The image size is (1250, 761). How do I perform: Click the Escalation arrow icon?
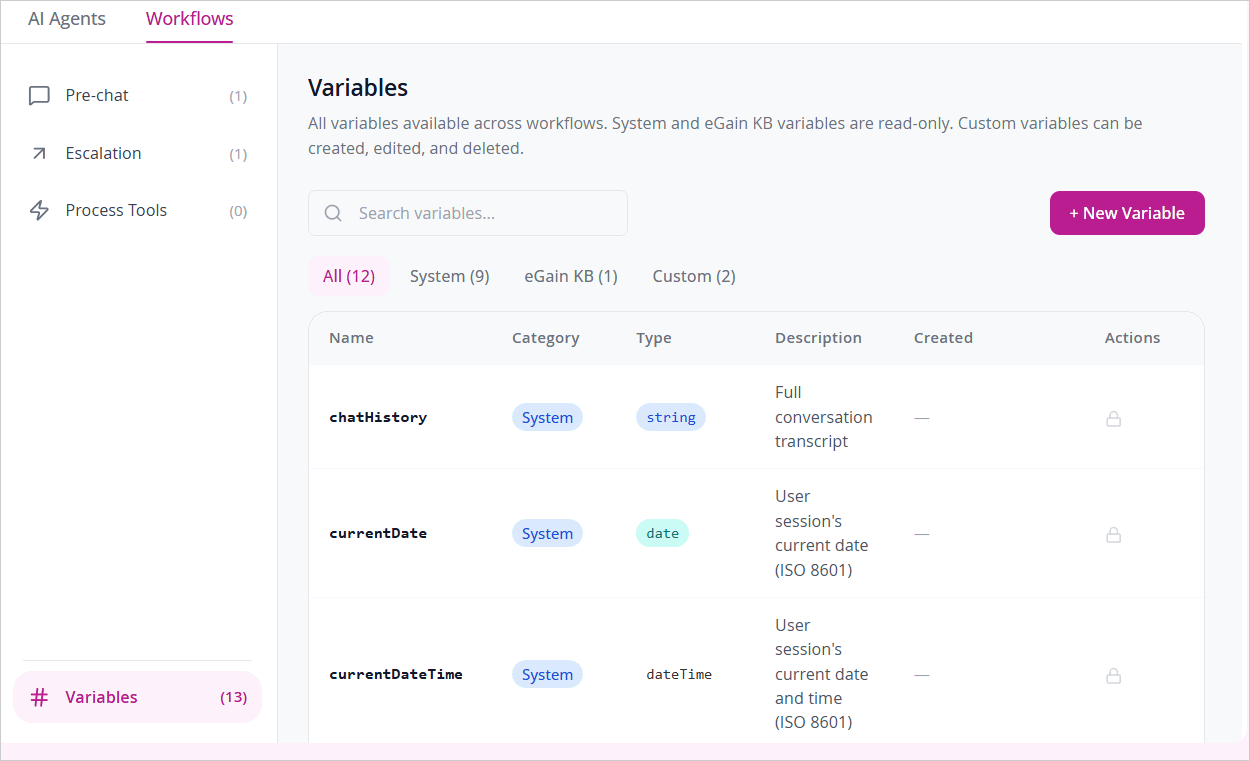39,153
